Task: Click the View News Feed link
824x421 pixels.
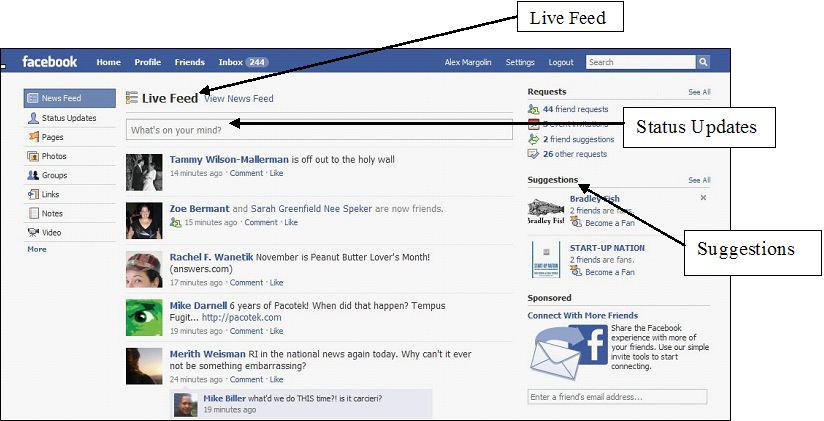Action: tap(239, 98)
